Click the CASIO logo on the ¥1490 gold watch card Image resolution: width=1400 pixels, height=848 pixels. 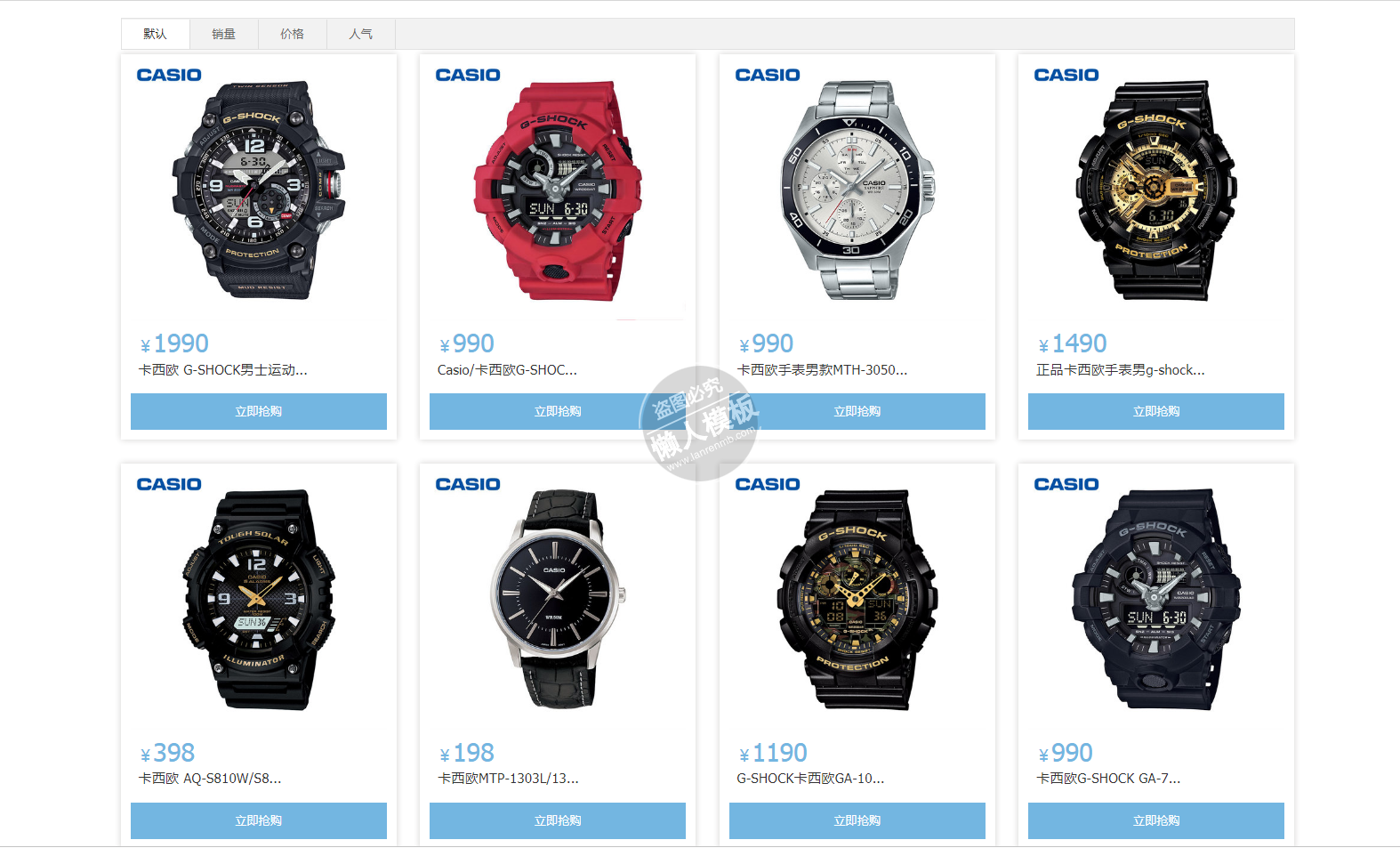[x=1066, y=75]
